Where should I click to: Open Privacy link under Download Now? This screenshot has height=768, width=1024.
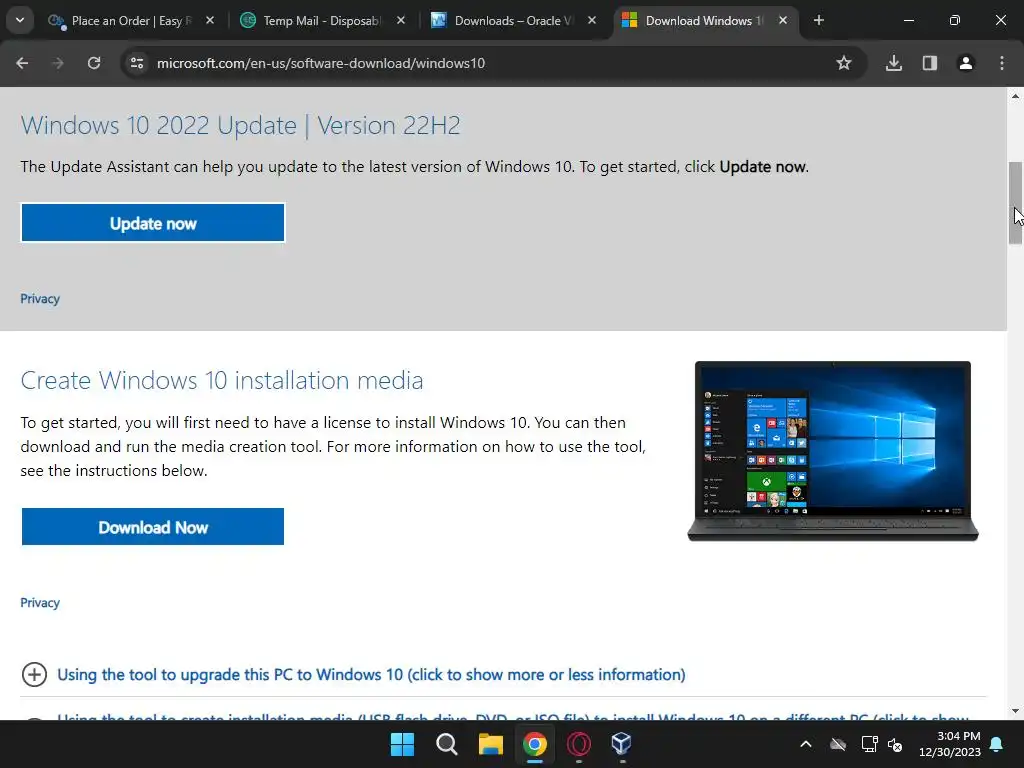(40, 603)
